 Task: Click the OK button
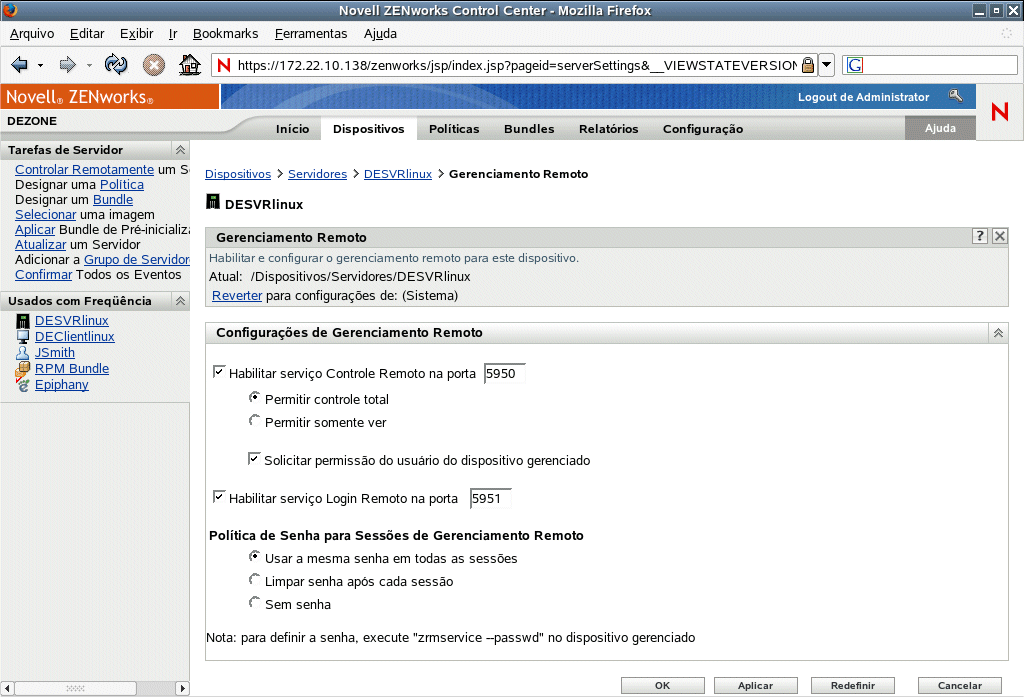[663, 685]
